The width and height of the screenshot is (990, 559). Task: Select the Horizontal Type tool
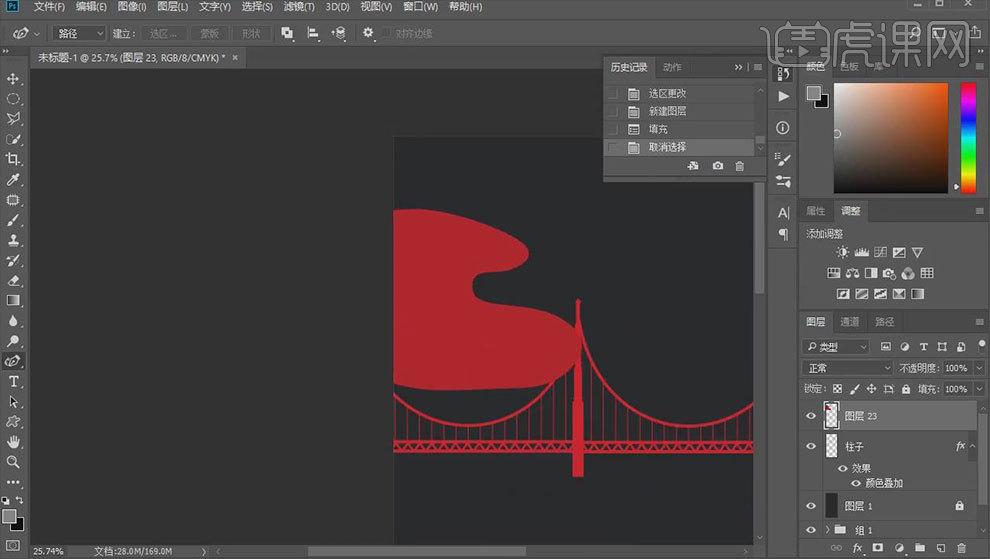[13, 382]
